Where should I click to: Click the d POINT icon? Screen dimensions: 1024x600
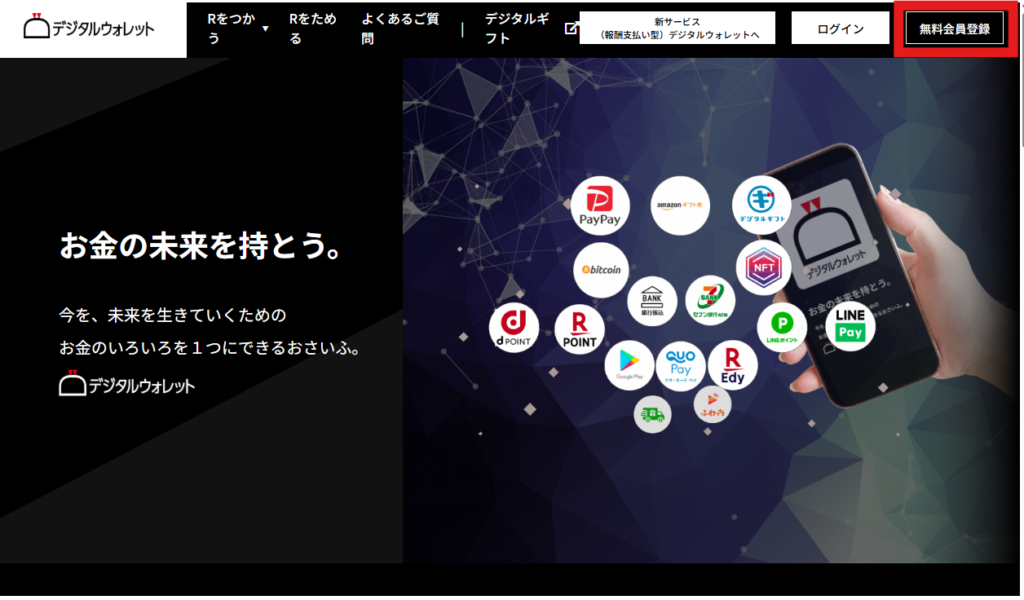pos(514,328)
